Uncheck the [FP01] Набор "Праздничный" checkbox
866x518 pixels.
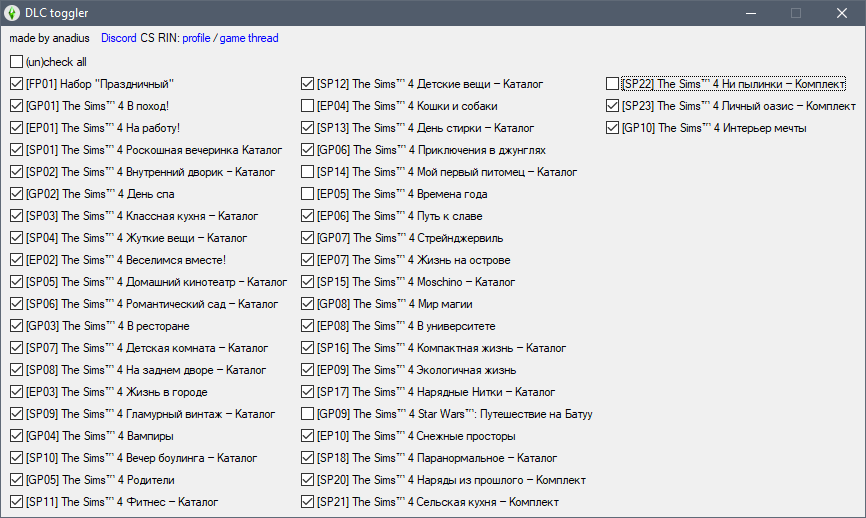pyautogui.click(x=17, y=84)
